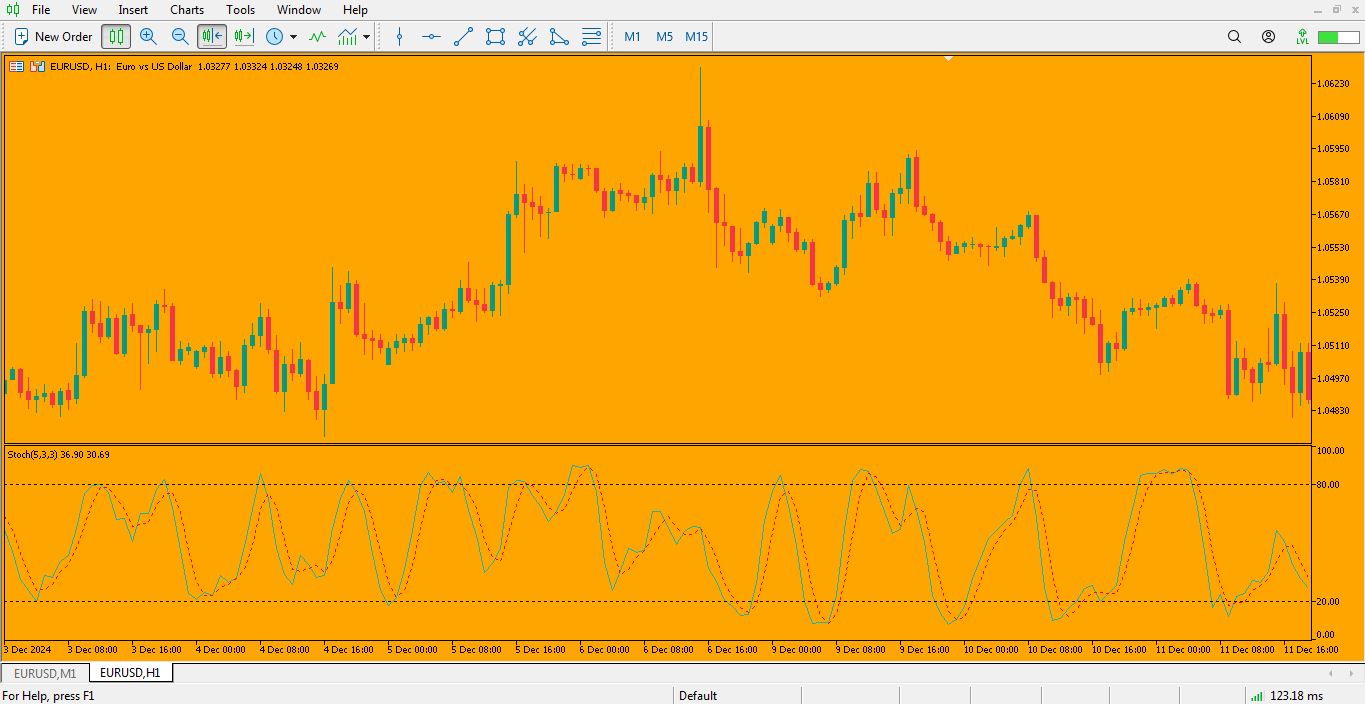1365x704 pixels.
Task: Click the New Order button
Action: pos(52,36)
